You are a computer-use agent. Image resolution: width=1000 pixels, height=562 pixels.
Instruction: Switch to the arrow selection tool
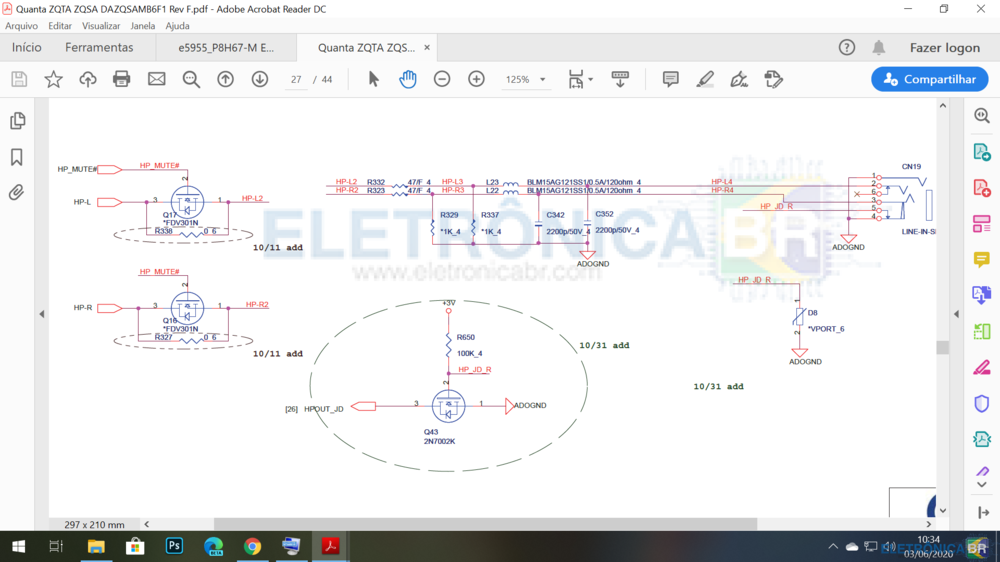click(373, 79)
